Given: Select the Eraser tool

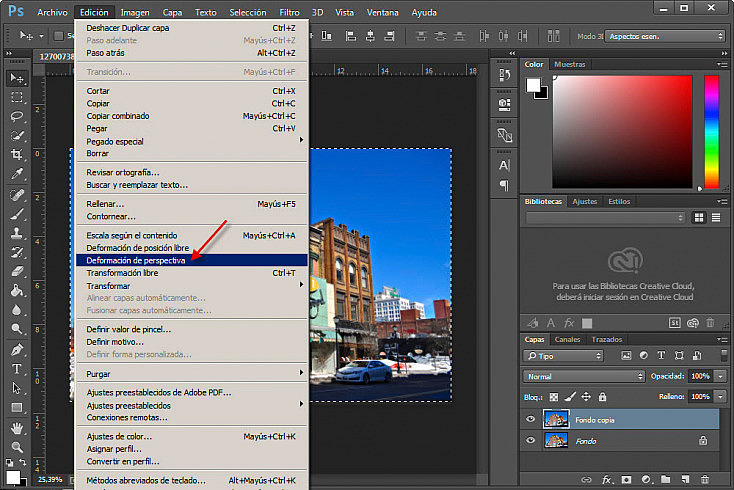Looking at the screenshot, I should tap(17, 271).
